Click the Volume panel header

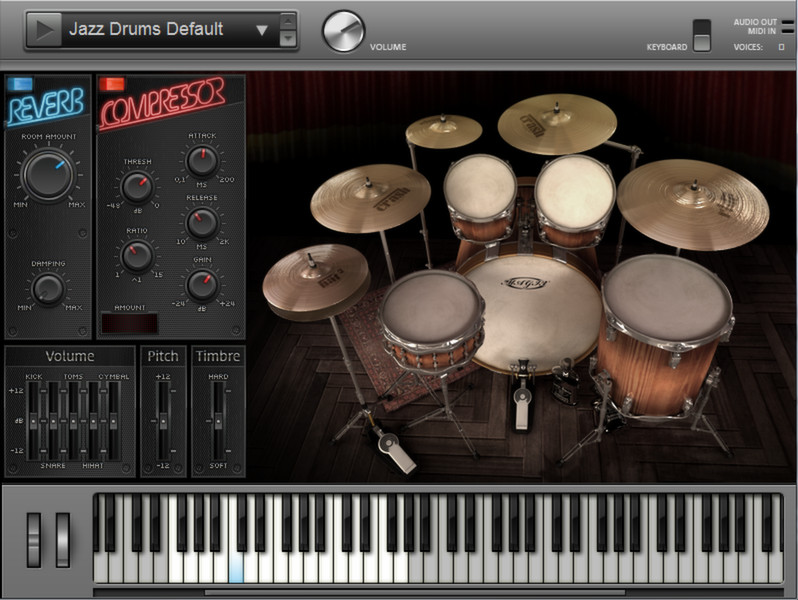point(70,356)
